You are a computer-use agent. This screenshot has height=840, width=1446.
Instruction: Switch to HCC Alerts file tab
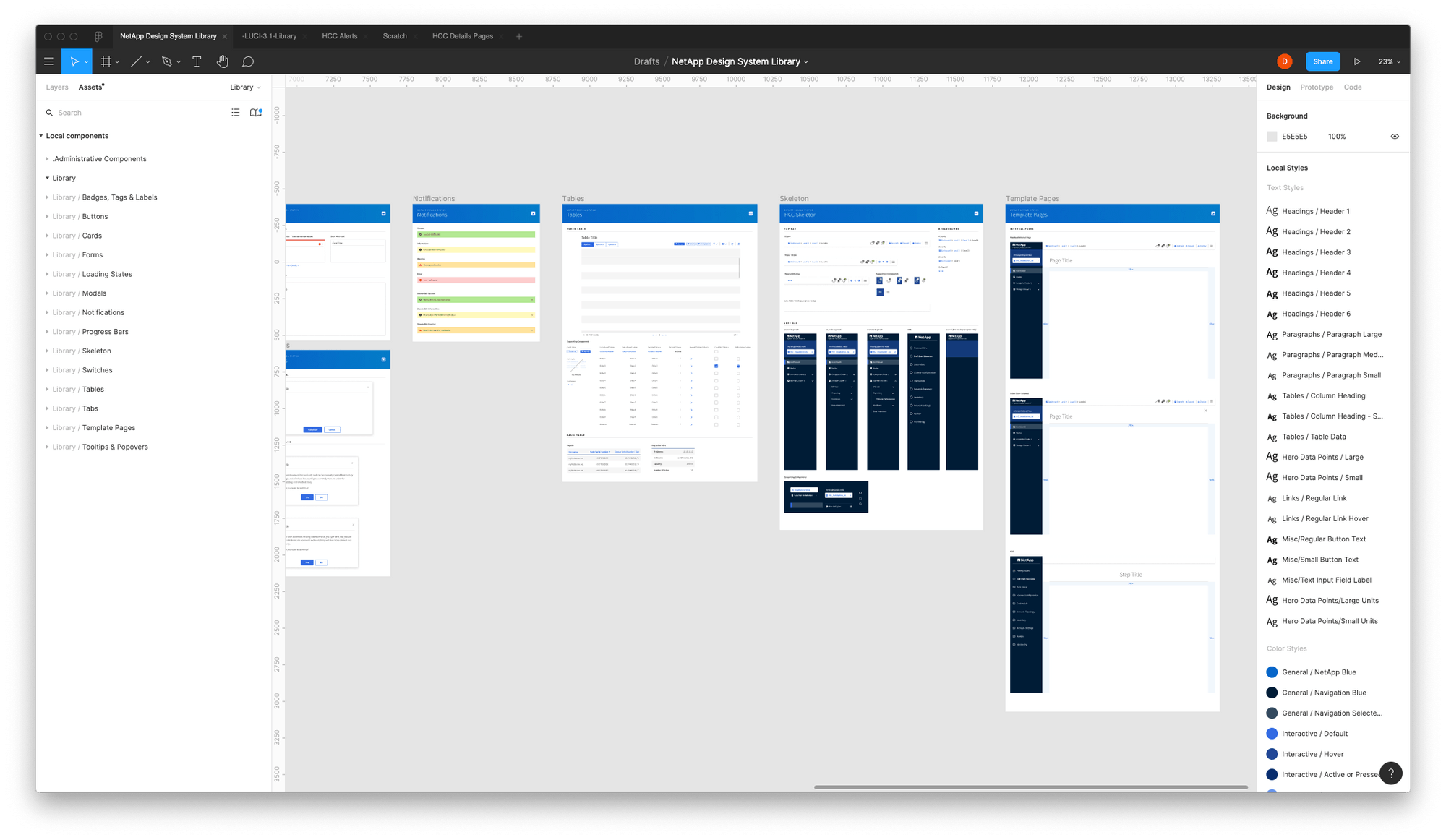click(340, 36)
